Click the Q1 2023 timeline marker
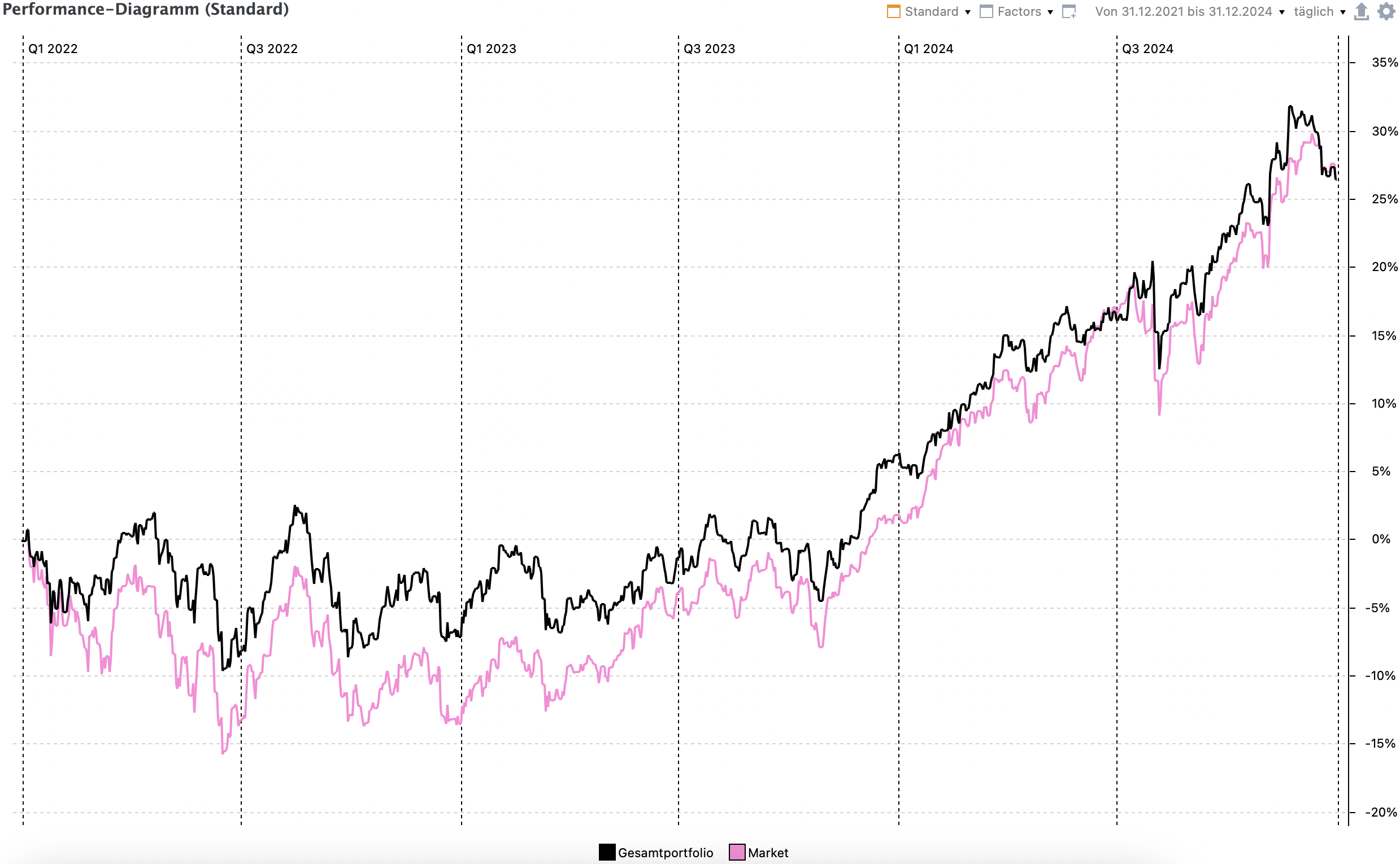The width and height of the screenshot is (1400, 864). [x=491, y=49]
